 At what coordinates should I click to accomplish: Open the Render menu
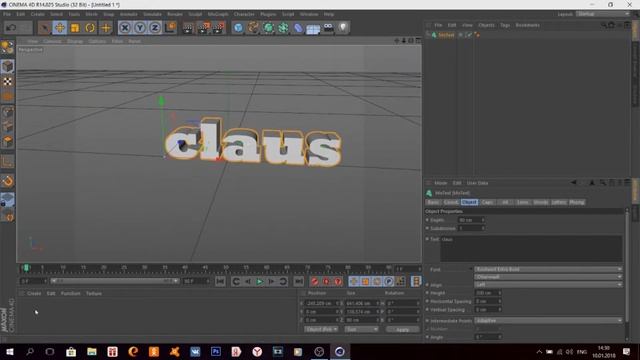point(175,14)
